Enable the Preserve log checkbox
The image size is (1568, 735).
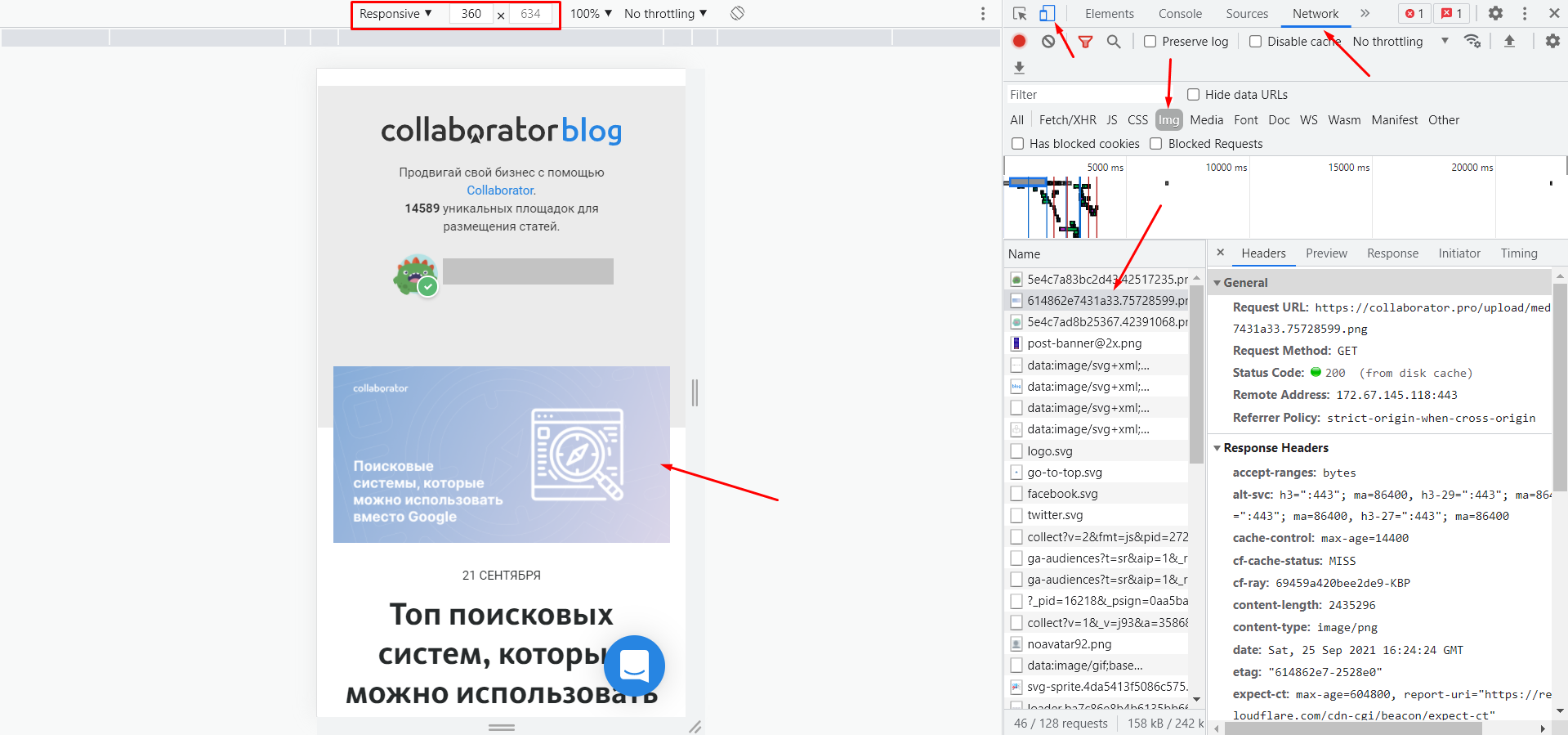click(1150, 42)
